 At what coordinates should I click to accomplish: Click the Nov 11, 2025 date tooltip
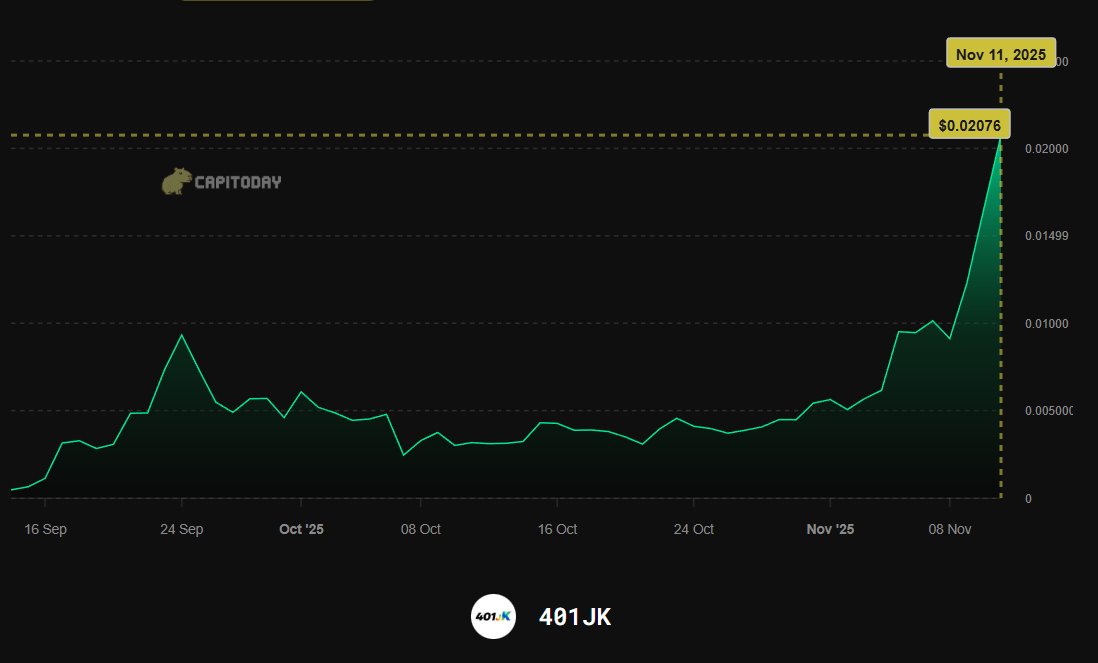(x=1001, y=53)
